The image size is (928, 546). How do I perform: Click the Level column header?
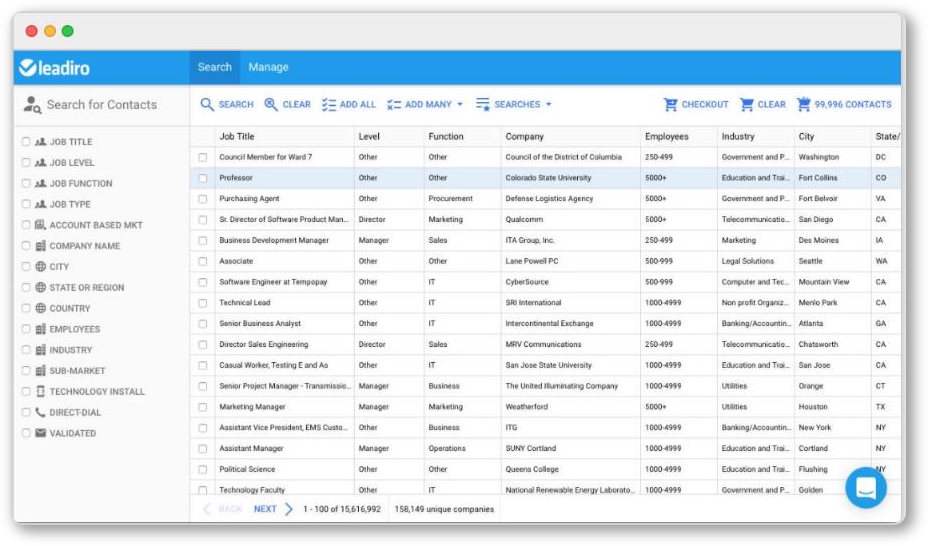[x=369, y=136]
